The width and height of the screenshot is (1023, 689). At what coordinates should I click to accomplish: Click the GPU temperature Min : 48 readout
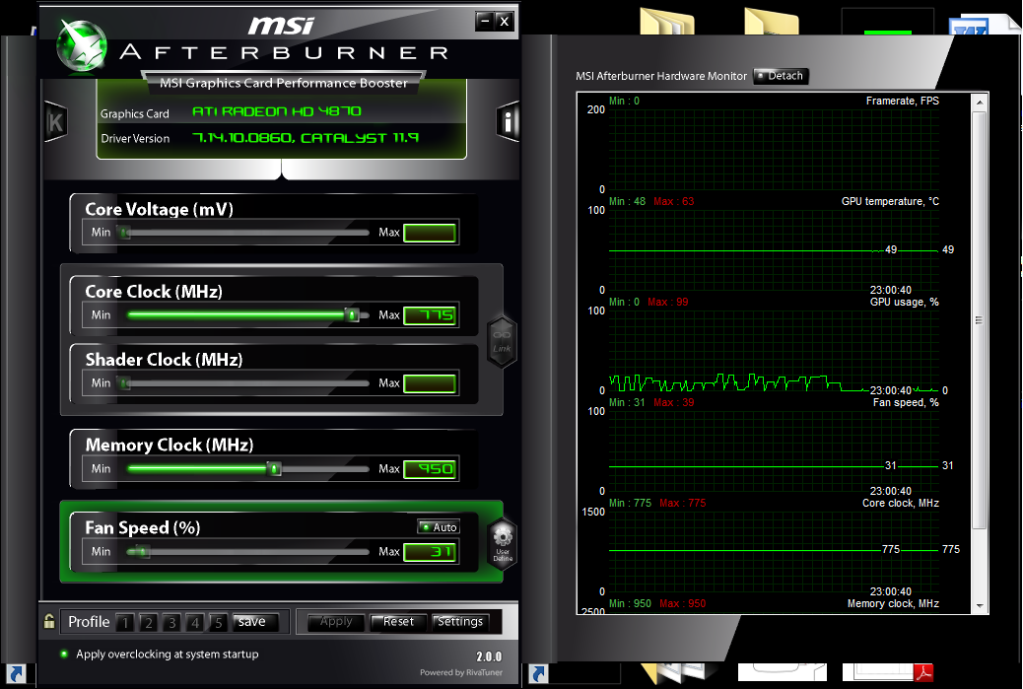[627, 202]
